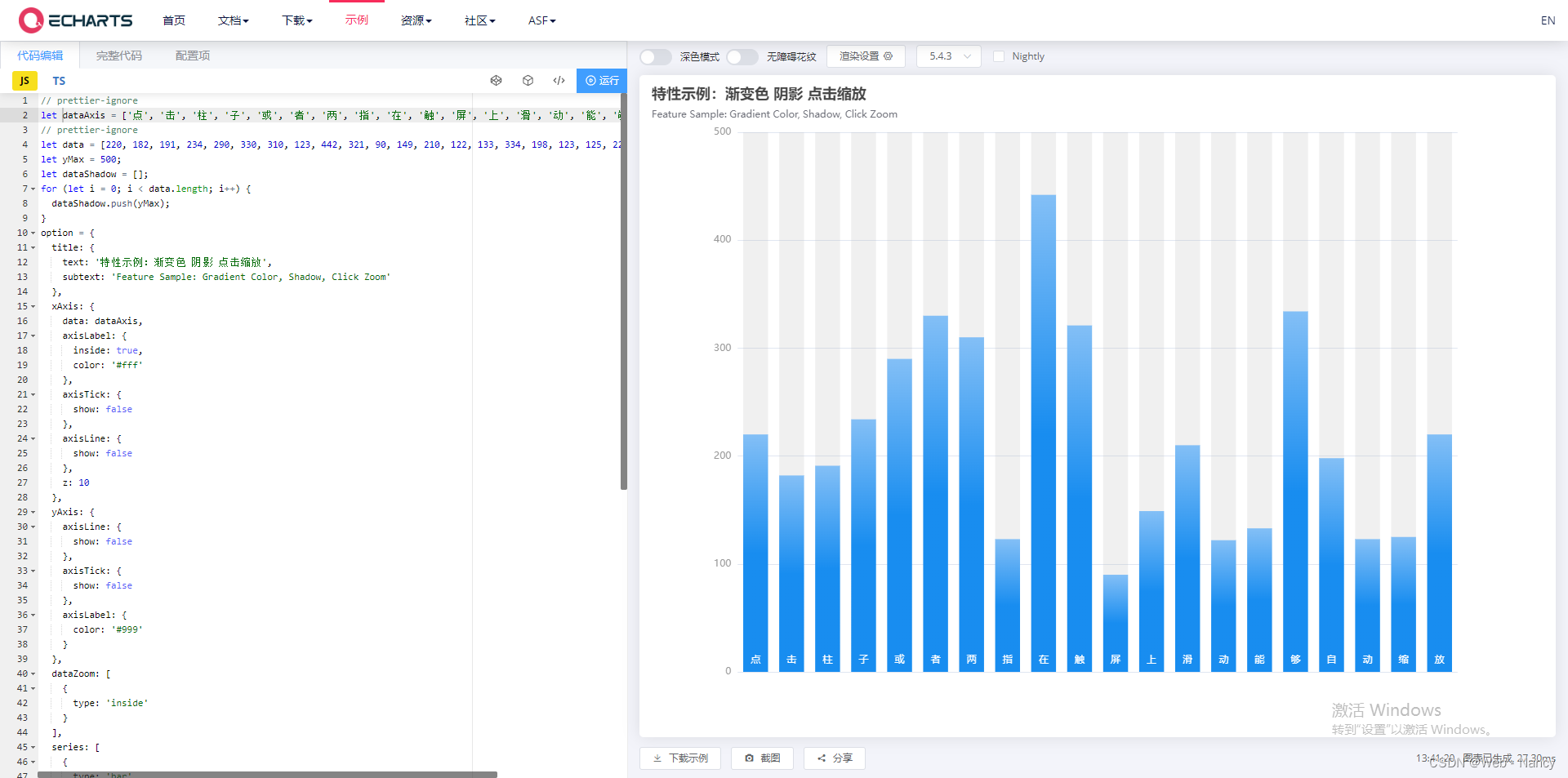1568x778 pixels.
Task: Select the yellow JS language tab
Action: coord(24,81)
